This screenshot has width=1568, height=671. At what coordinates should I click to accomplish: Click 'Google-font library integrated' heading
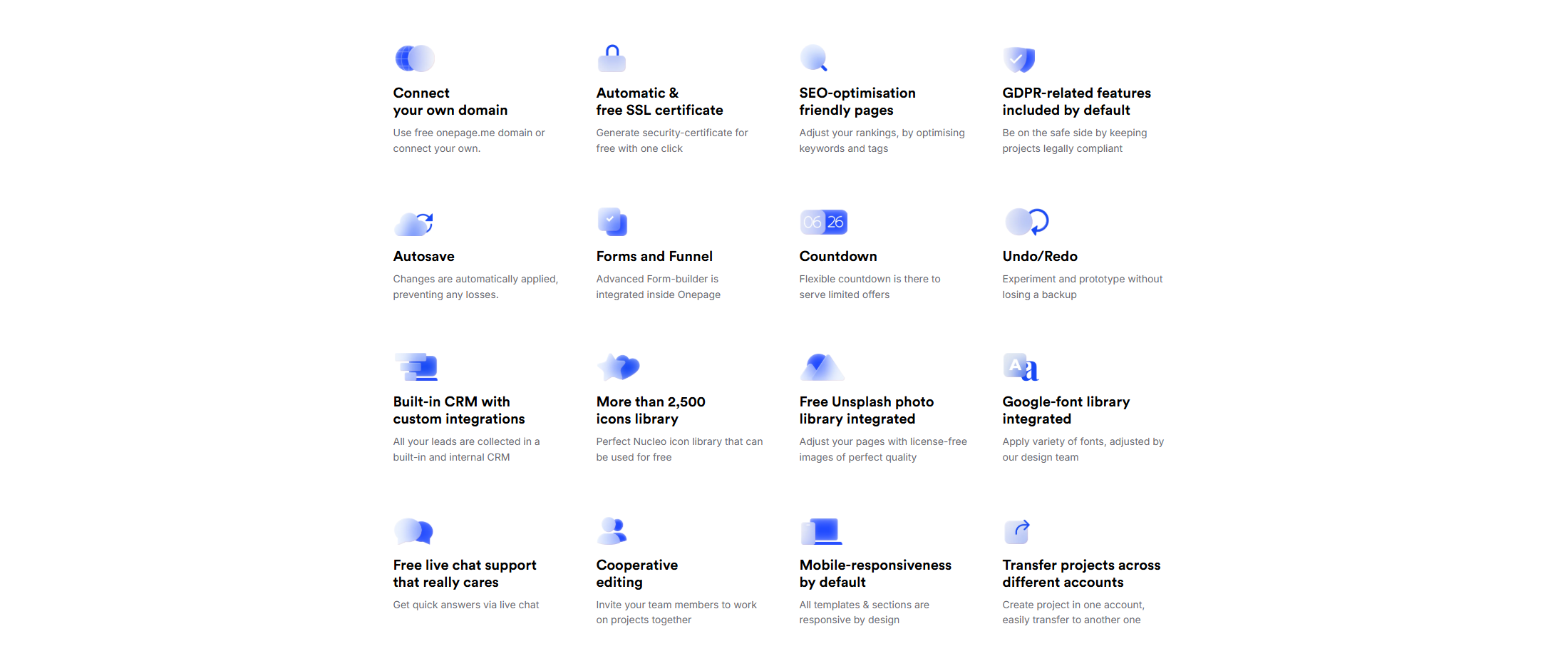click(x=1066, y=410)
